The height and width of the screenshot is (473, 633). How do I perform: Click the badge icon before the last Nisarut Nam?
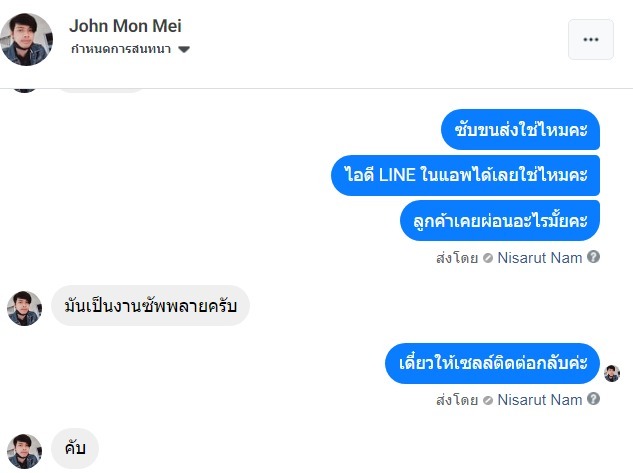(487, 400)
